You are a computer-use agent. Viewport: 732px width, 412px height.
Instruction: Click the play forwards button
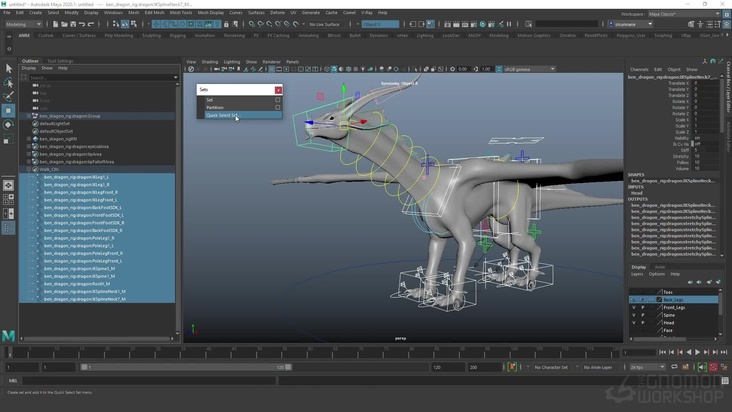tap(697, 352)
